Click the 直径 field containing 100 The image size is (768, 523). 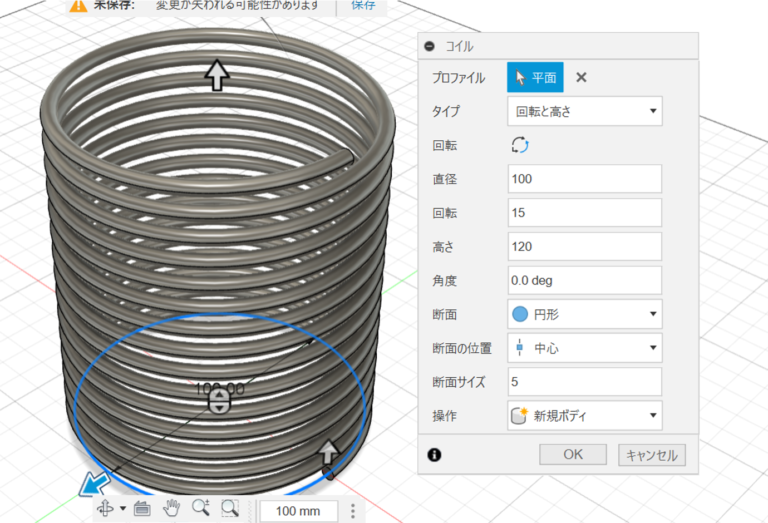[x=585, y=179]
